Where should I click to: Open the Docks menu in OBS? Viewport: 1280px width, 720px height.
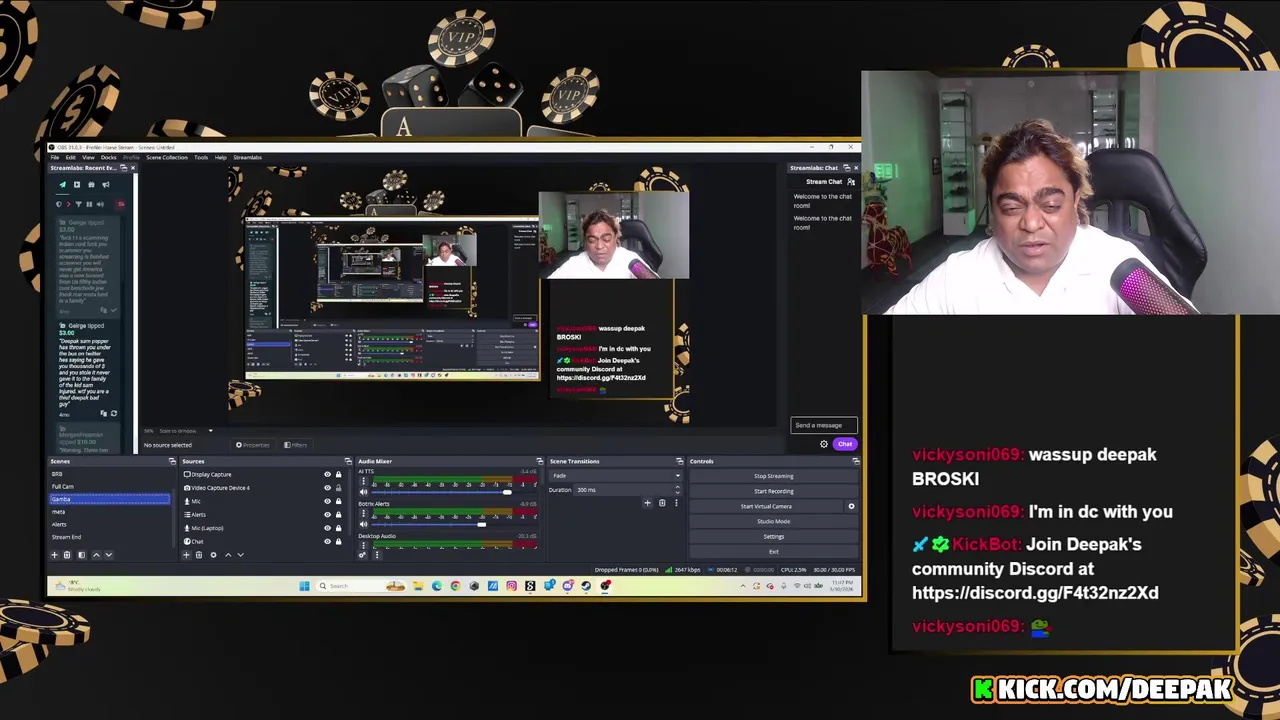[x=108, y=157]
